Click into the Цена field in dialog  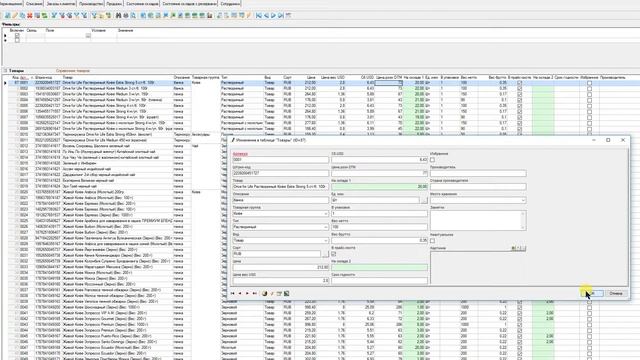(x=280, y=267)
